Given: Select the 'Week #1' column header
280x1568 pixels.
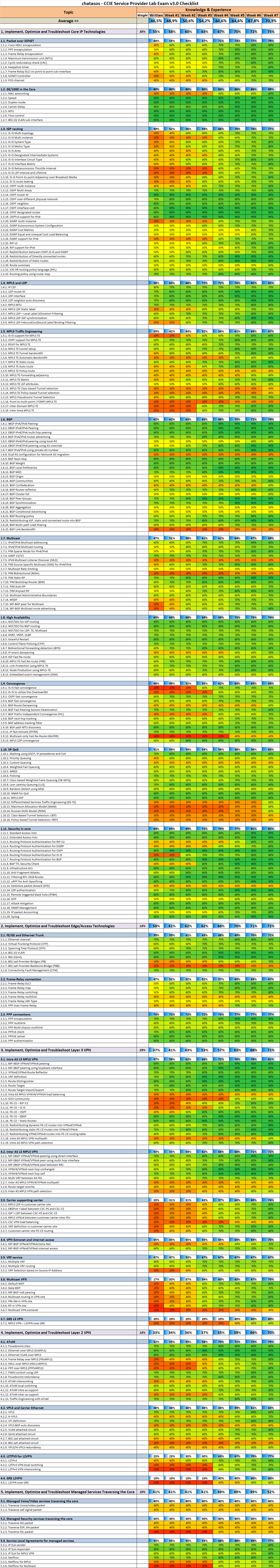Looking at the screenshot, I should (x=172, y=15).
